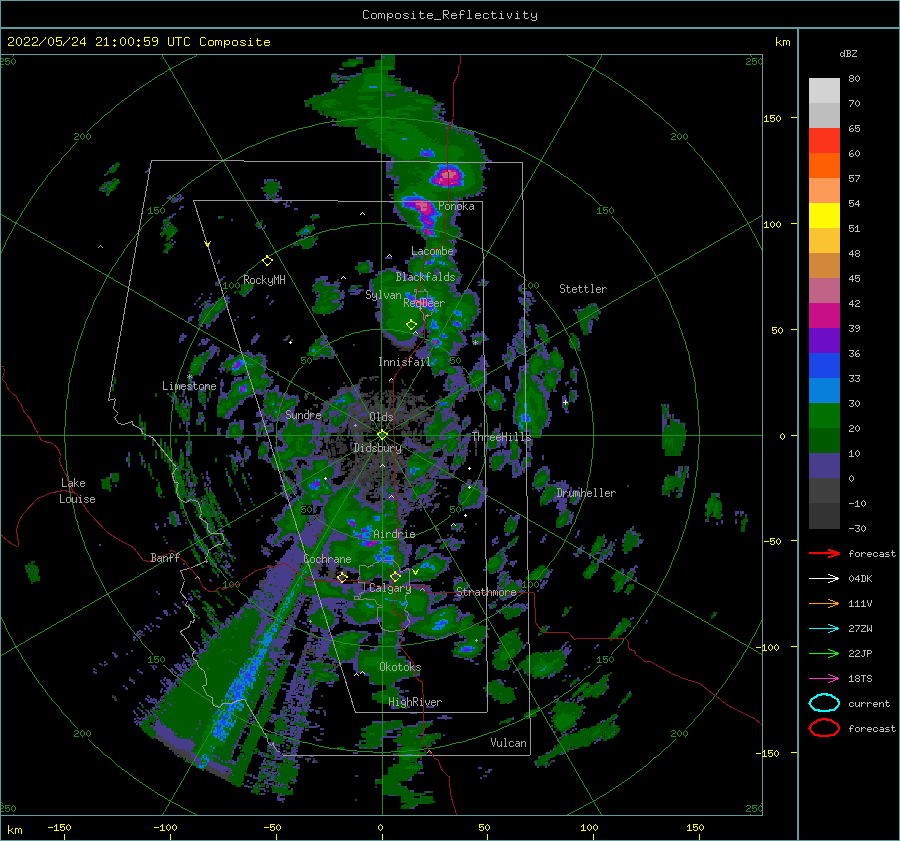Click the cyan 27ZW arrow legend symbol
Screen dimensions: 900x841
[824, 629]
